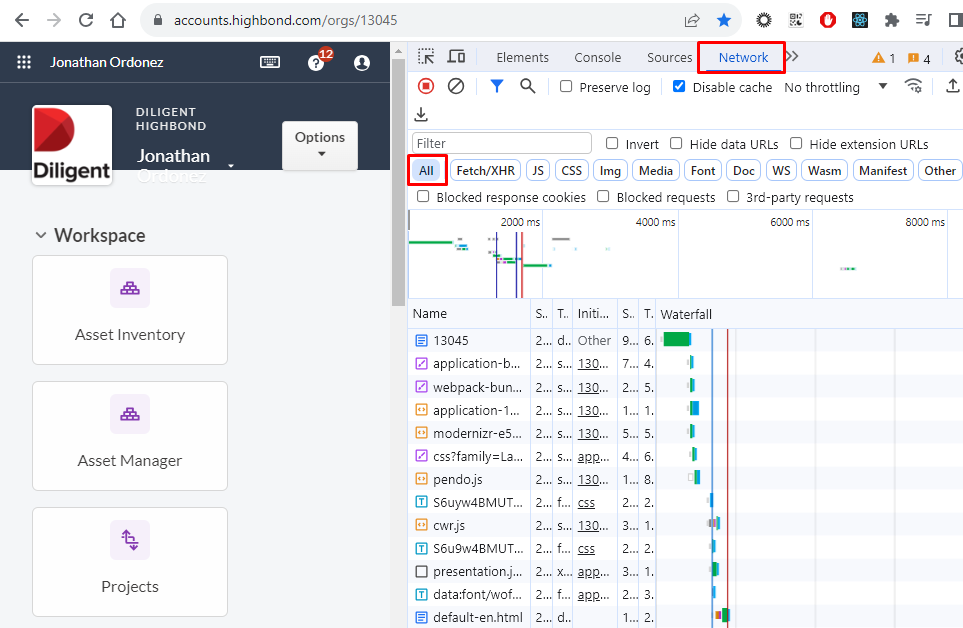Open the React DevTools extension icon

(860, 20)
